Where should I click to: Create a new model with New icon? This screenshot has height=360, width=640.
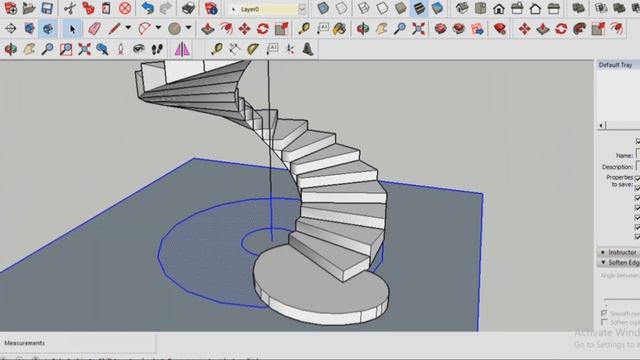tap(10, 8)
